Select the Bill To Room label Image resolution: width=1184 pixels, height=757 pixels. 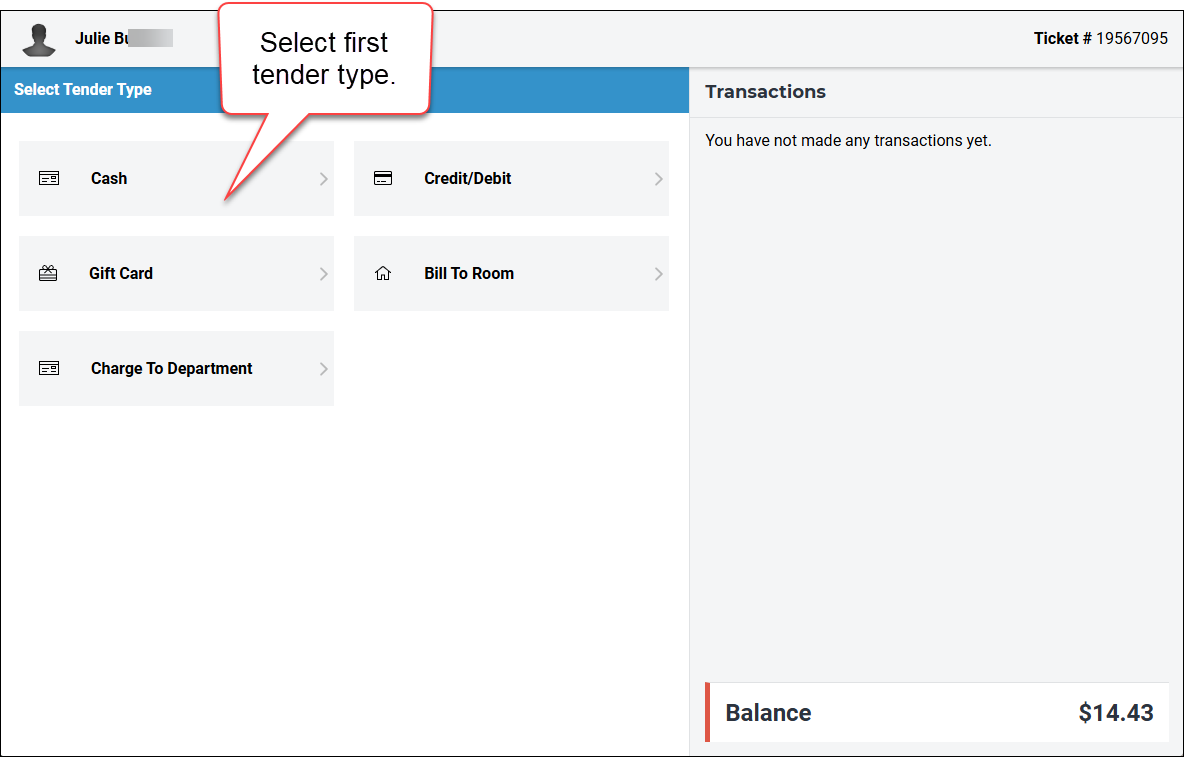click(469, 273)
